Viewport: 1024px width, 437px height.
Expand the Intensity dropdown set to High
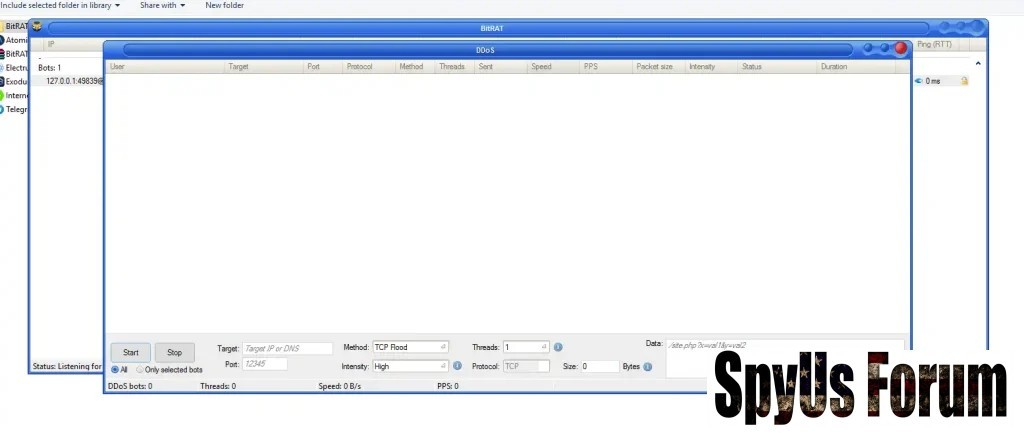tap(410, 366)
